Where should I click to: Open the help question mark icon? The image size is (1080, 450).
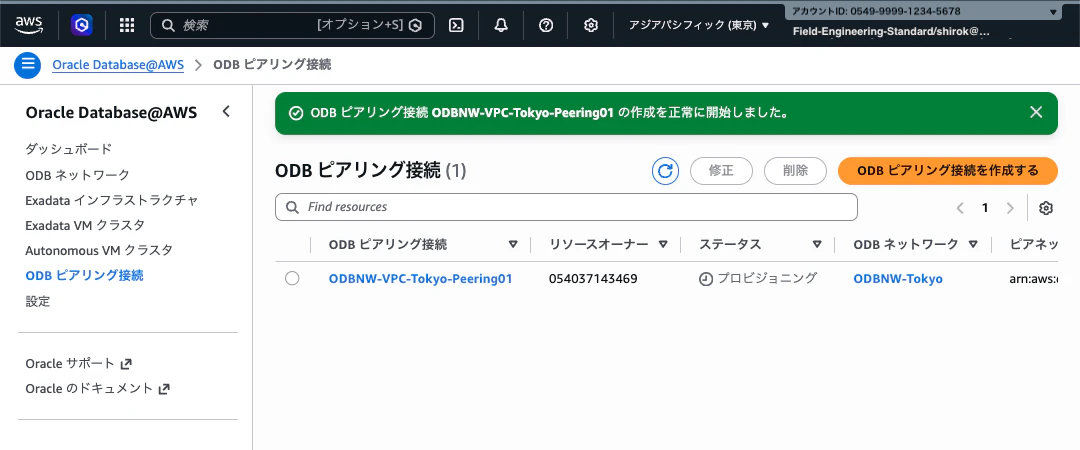tap(546, 25)
